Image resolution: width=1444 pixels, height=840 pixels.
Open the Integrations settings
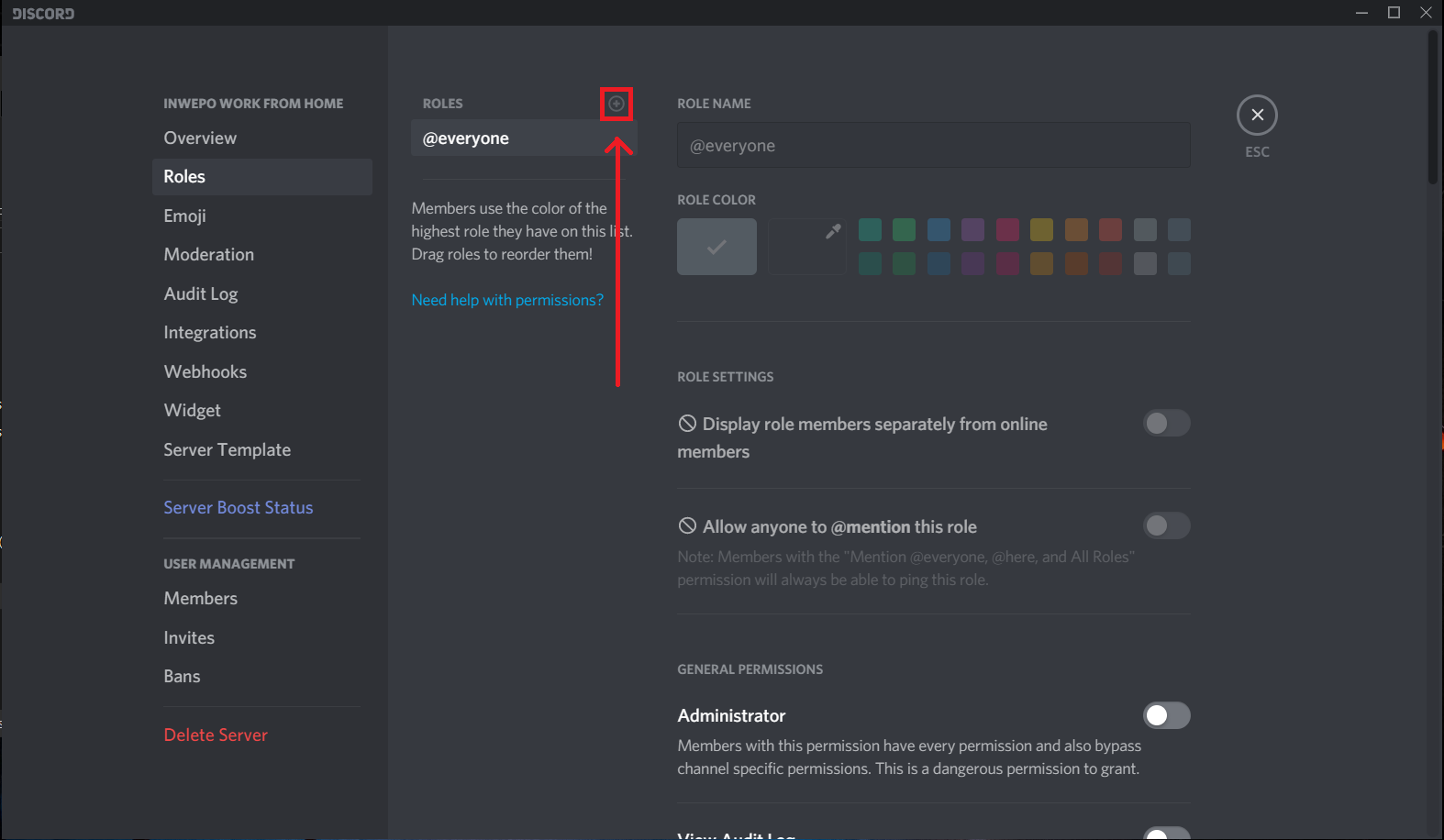point(210,332)
